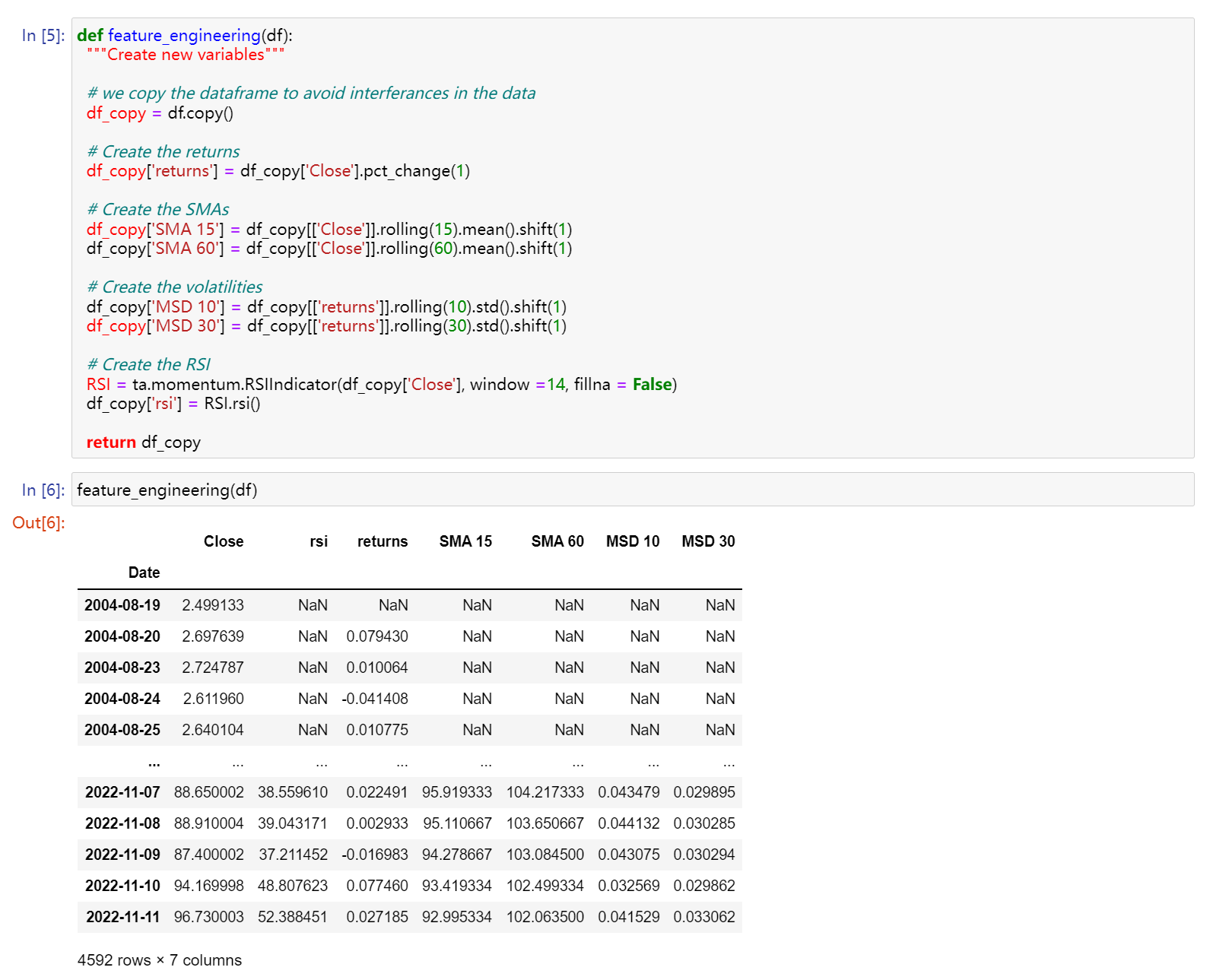Select the 2022-11-09 row label
The image size is (1213, 980).
click(x=122, y=855)
